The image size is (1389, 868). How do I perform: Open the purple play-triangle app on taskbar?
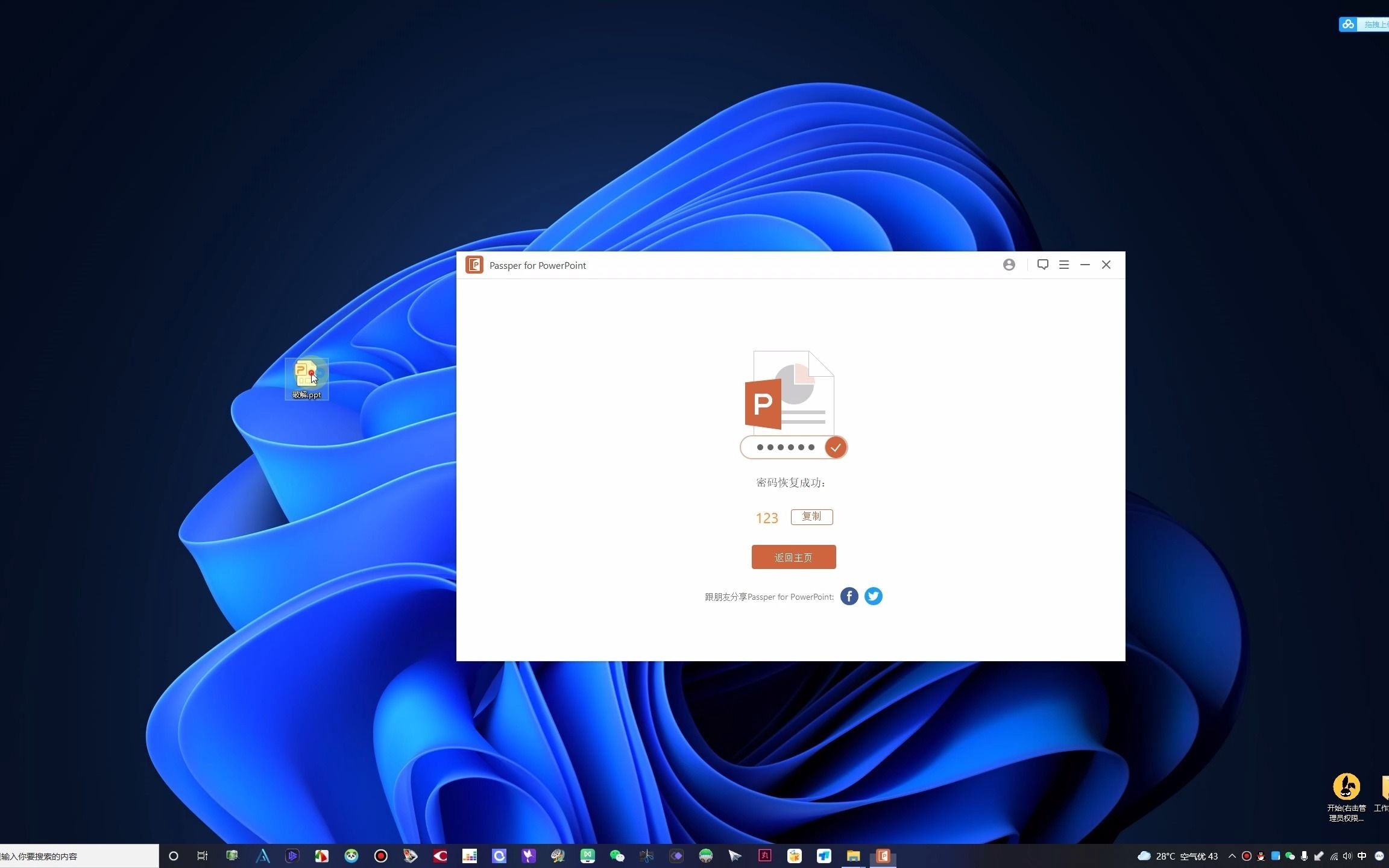[x=292, y=856]
